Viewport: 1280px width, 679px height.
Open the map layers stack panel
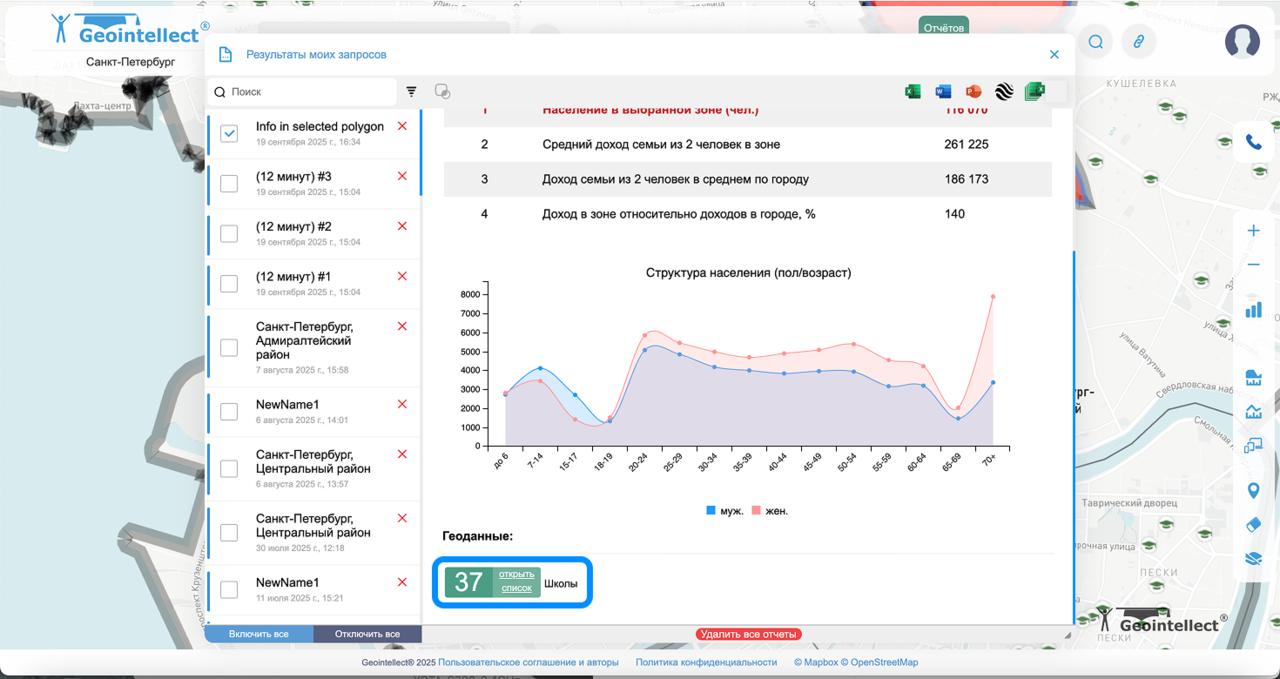(x=1253, y=559)
